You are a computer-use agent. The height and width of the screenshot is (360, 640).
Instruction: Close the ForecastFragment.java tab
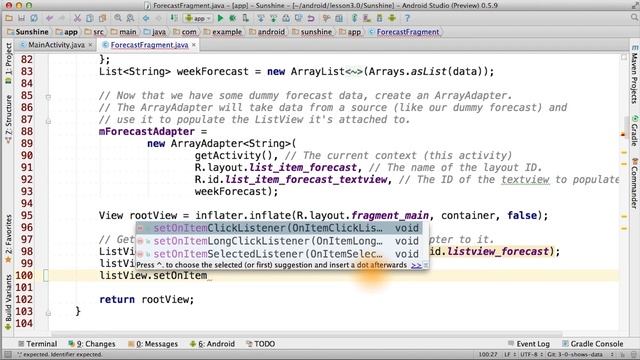point(194,45)
